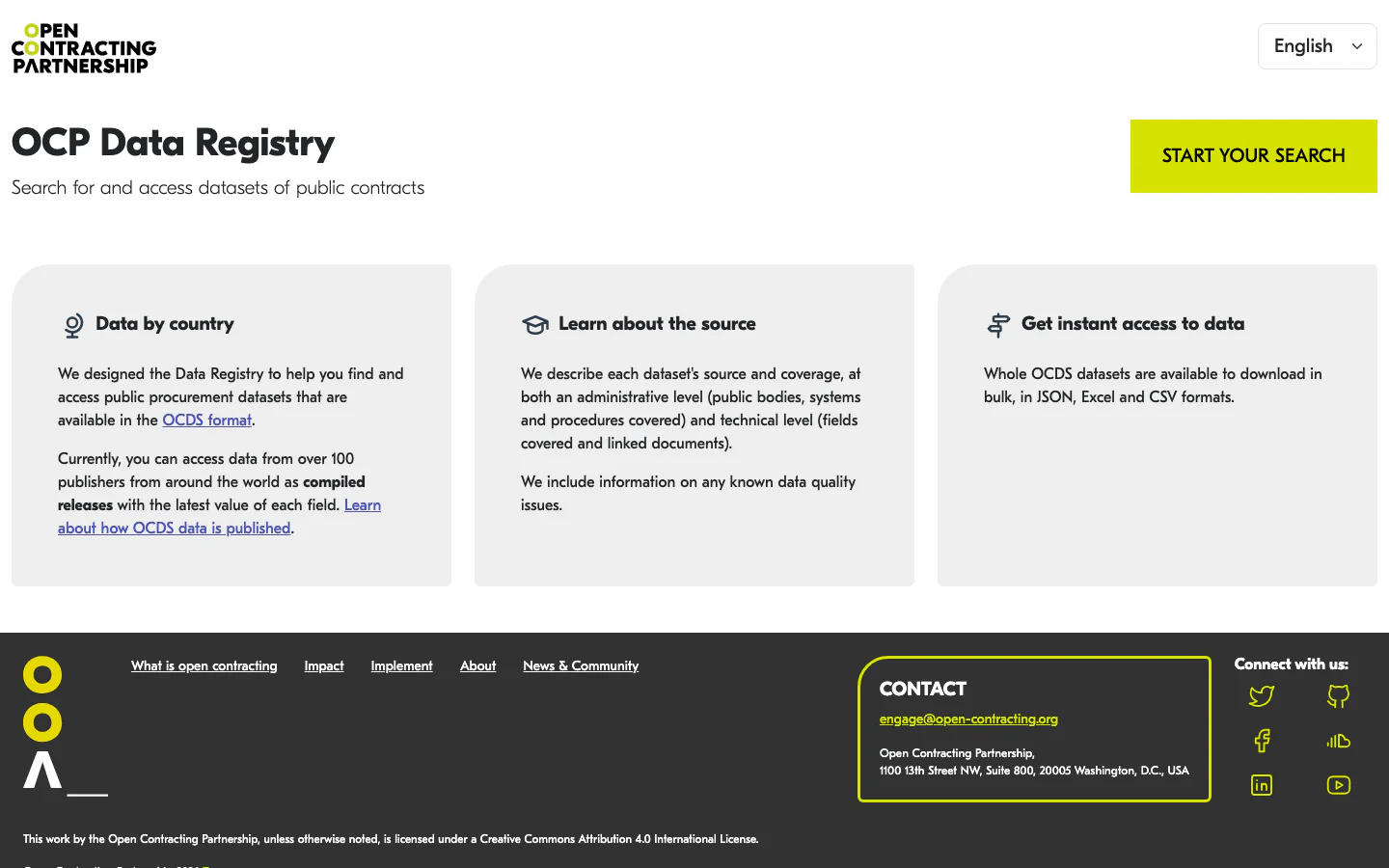This screenshot has height=868, width=1389.
Task: Click the Creative Commons license notice text
Action: pos(391,839)
